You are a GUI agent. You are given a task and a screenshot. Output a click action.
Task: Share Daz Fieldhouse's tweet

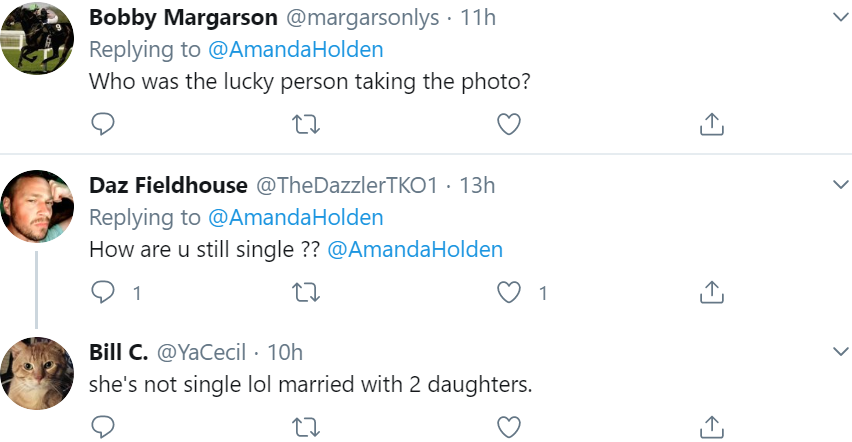click(712, 292)
